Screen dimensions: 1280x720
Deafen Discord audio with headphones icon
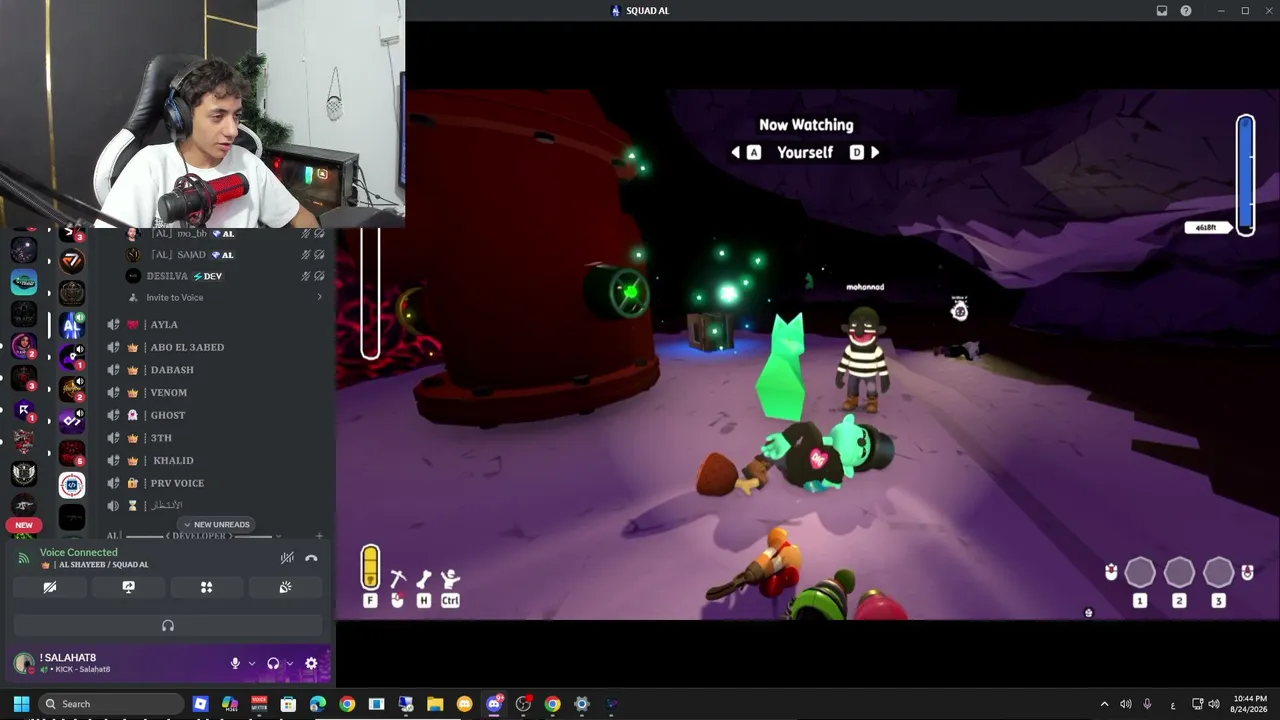[273, 663]
